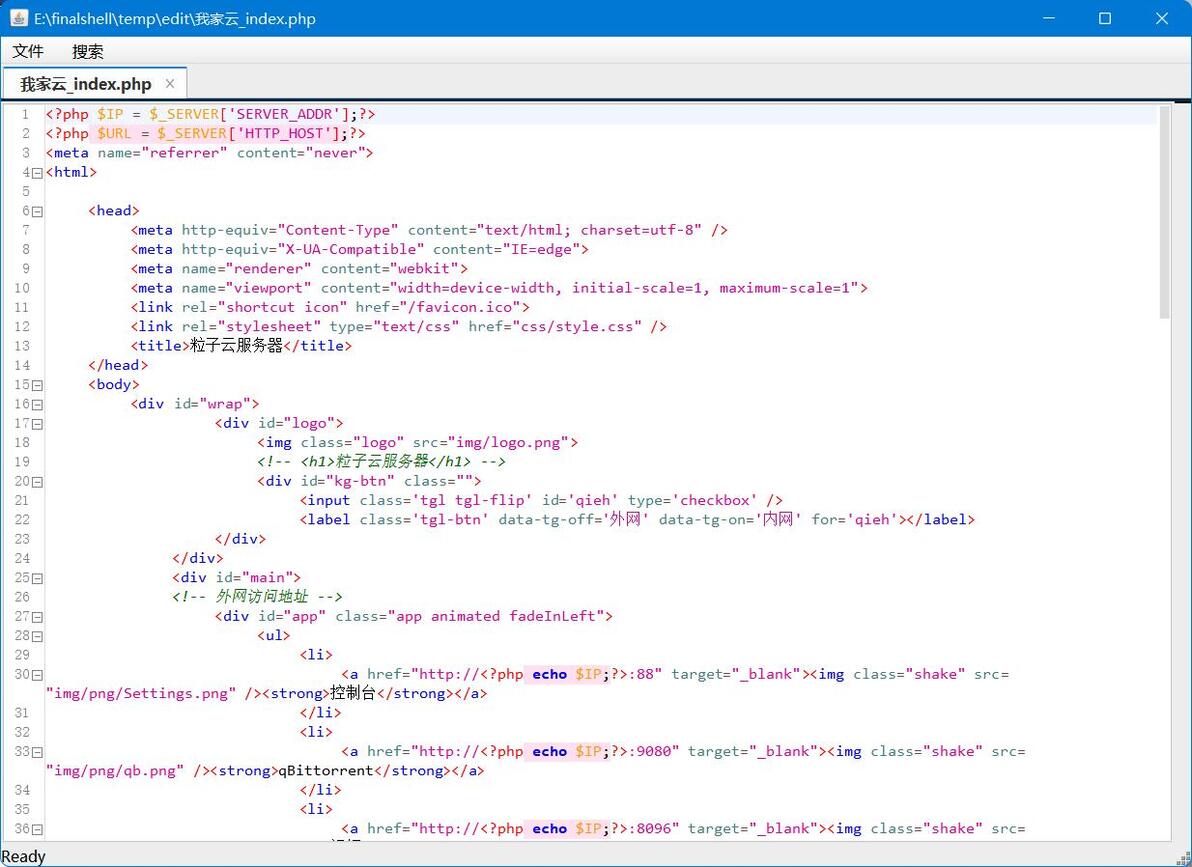Click line number 1 in gutter
1192x867 pixels.
point(25,114)
